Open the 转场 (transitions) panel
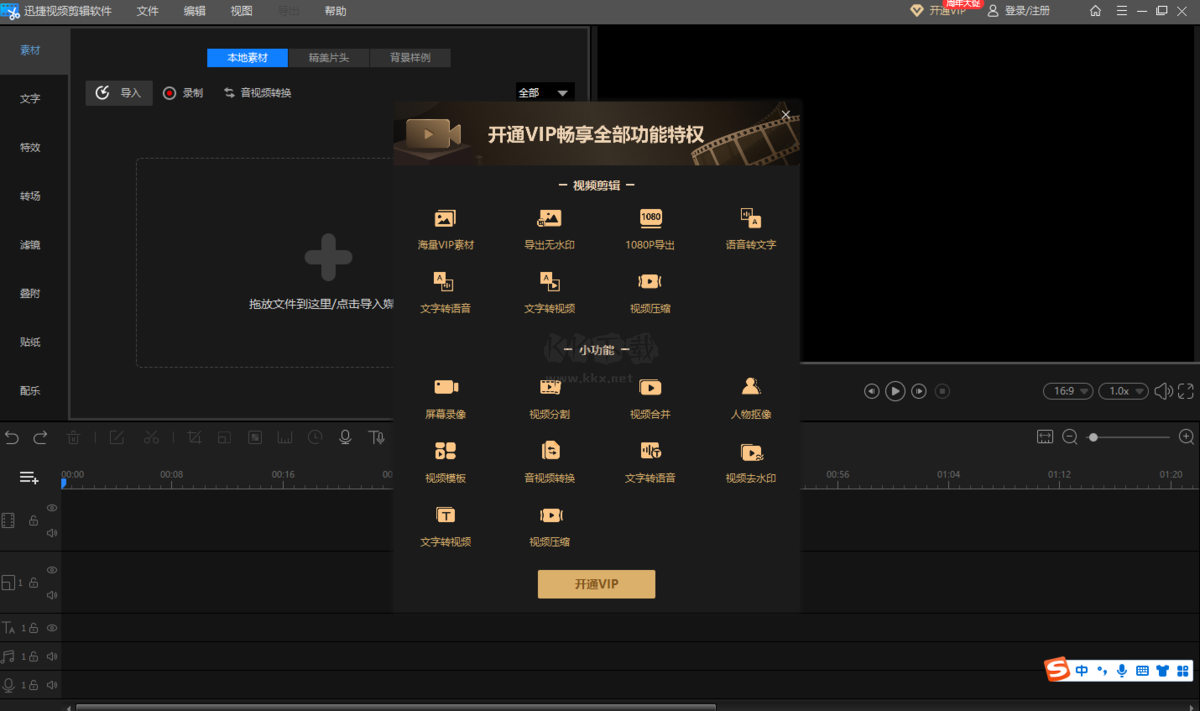1200x711 pixels. pyautogui.click(x=29, y=196)
